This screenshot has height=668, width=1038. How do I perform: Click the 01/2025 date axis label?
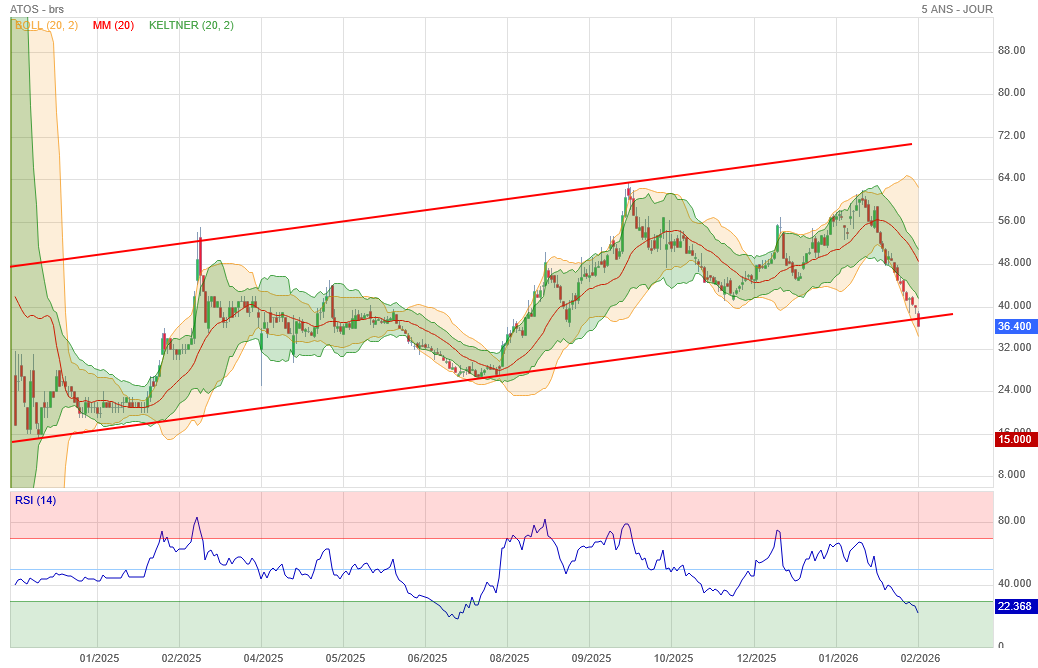[x=99, y=659]
